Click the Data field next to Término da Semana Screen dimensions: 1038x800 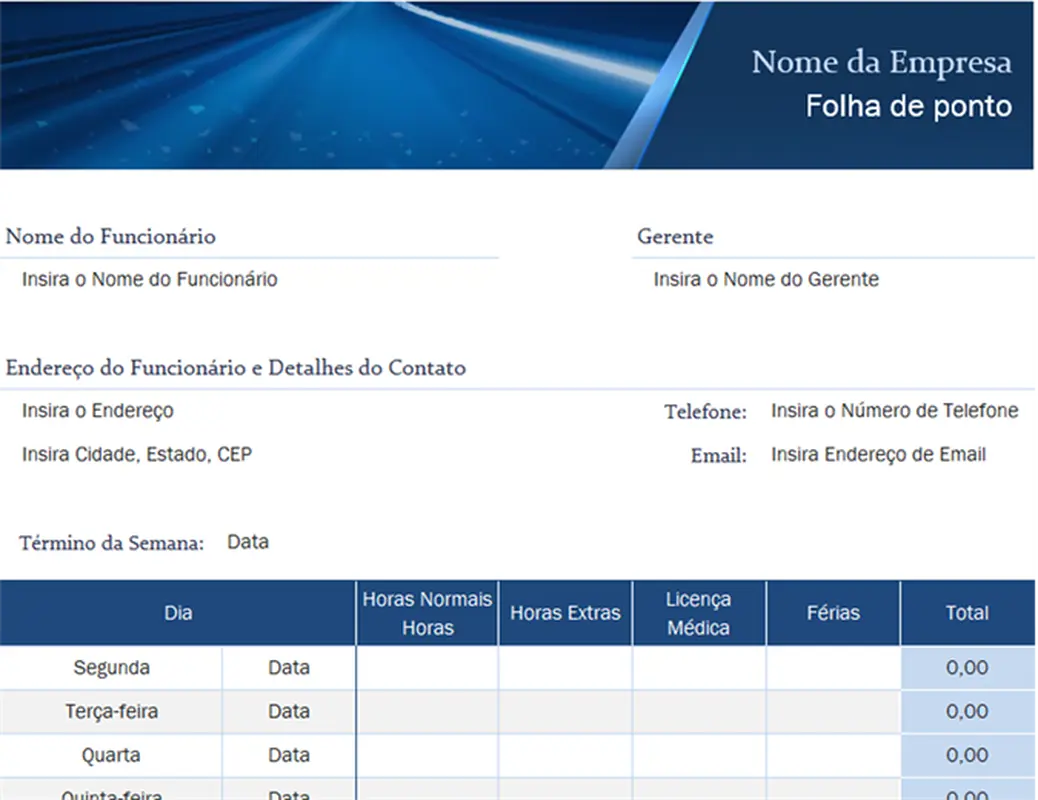pyautogui.click(x=248, y=541)
